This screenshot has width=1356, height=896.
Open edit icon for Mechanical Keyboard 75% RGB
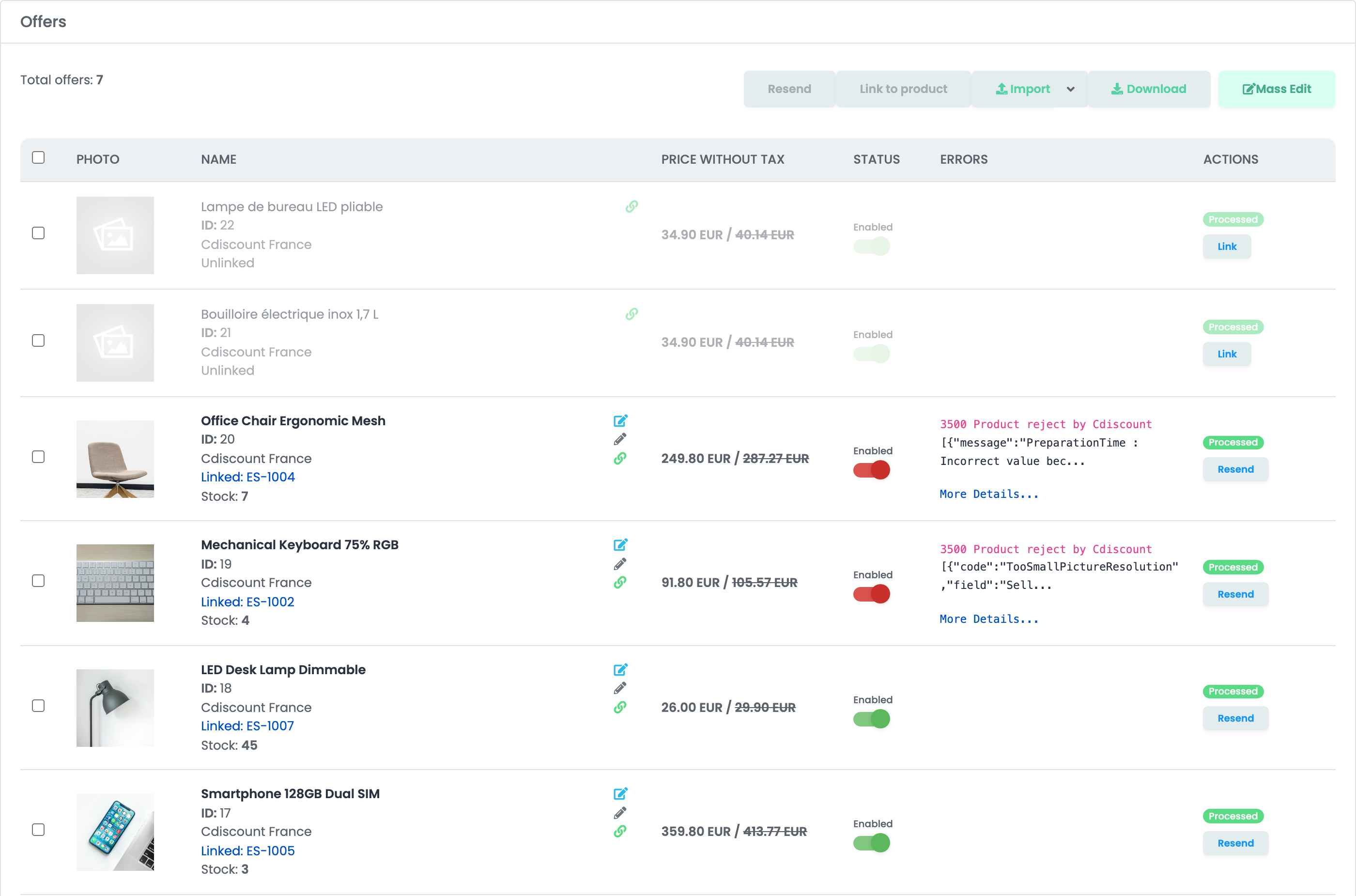620,544
